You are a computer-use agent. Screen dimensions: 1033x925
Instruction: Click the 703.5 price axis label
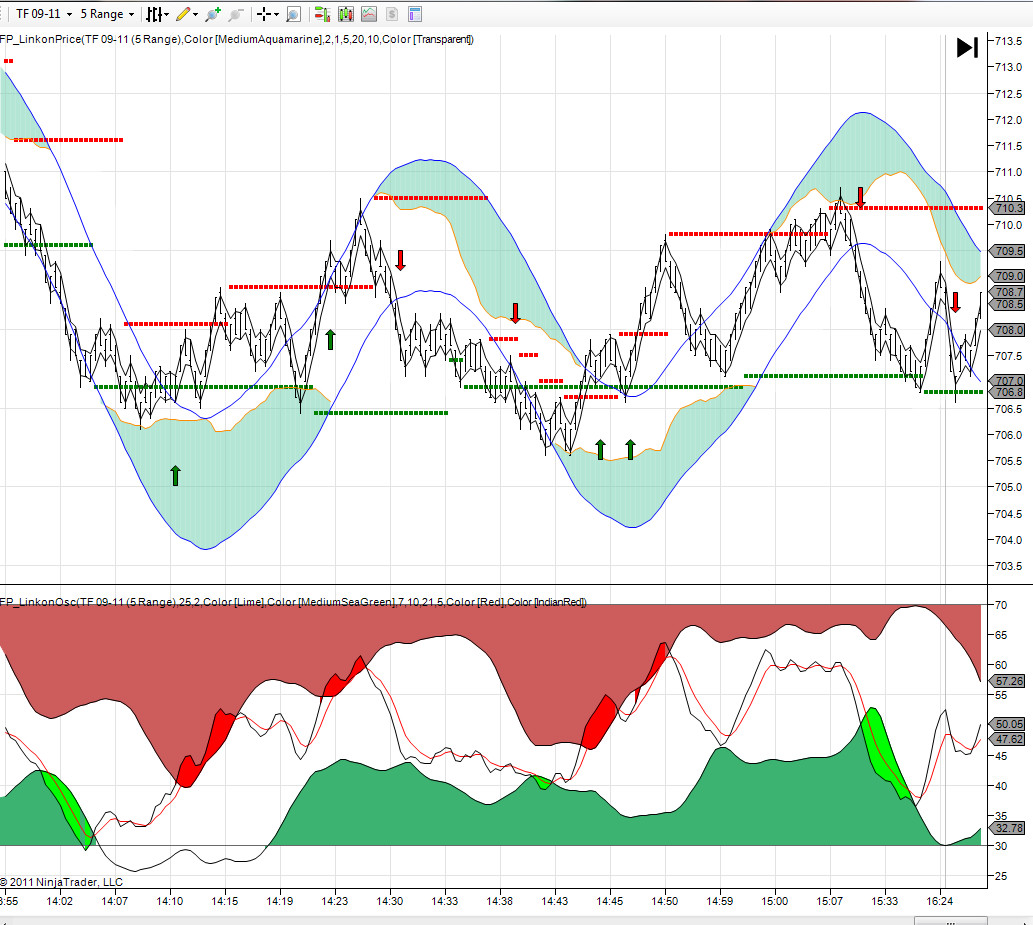(1008, 567)
